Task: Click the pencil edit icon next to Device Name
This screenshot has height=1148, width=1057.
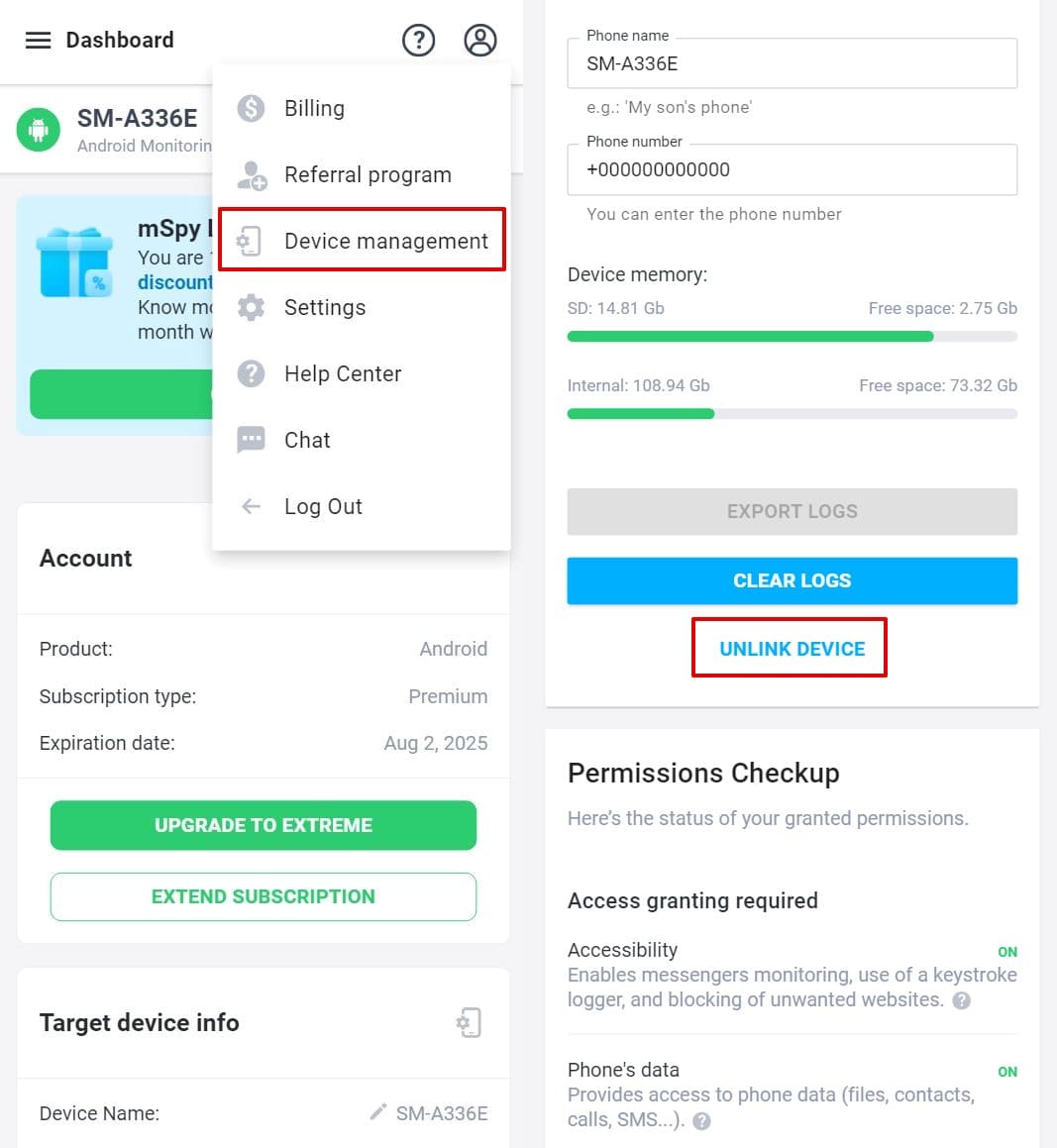Action: (x=377, y=1112)
